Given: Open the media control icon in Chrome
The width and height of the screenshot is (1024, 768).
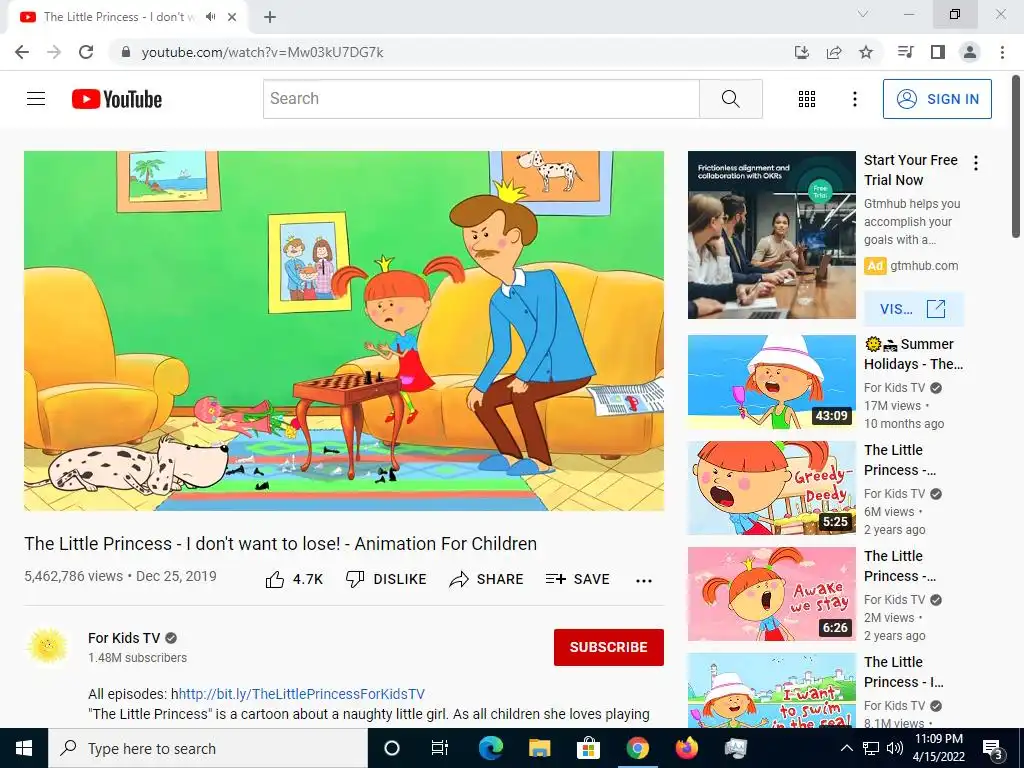Looking at the screenshot, I should pos(905,52).
